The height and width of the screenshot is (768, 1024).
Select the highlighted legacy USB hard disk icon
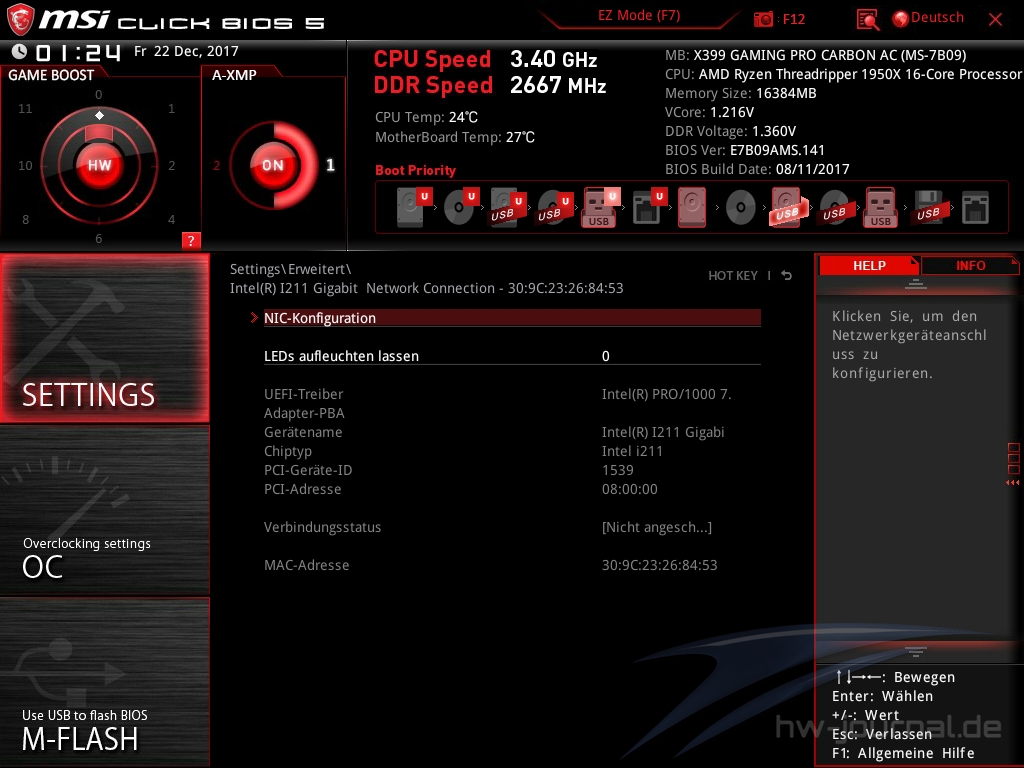788,207
